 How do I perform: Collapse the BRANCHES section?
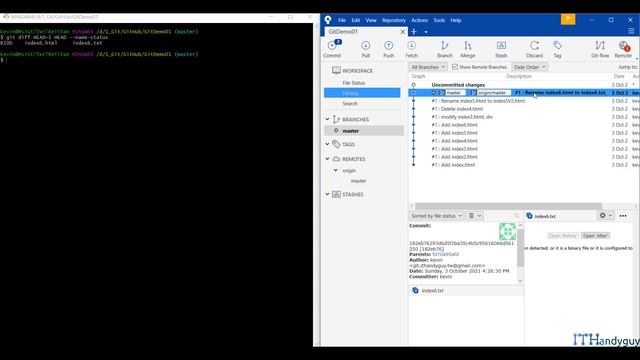click(x=327, y=119)
